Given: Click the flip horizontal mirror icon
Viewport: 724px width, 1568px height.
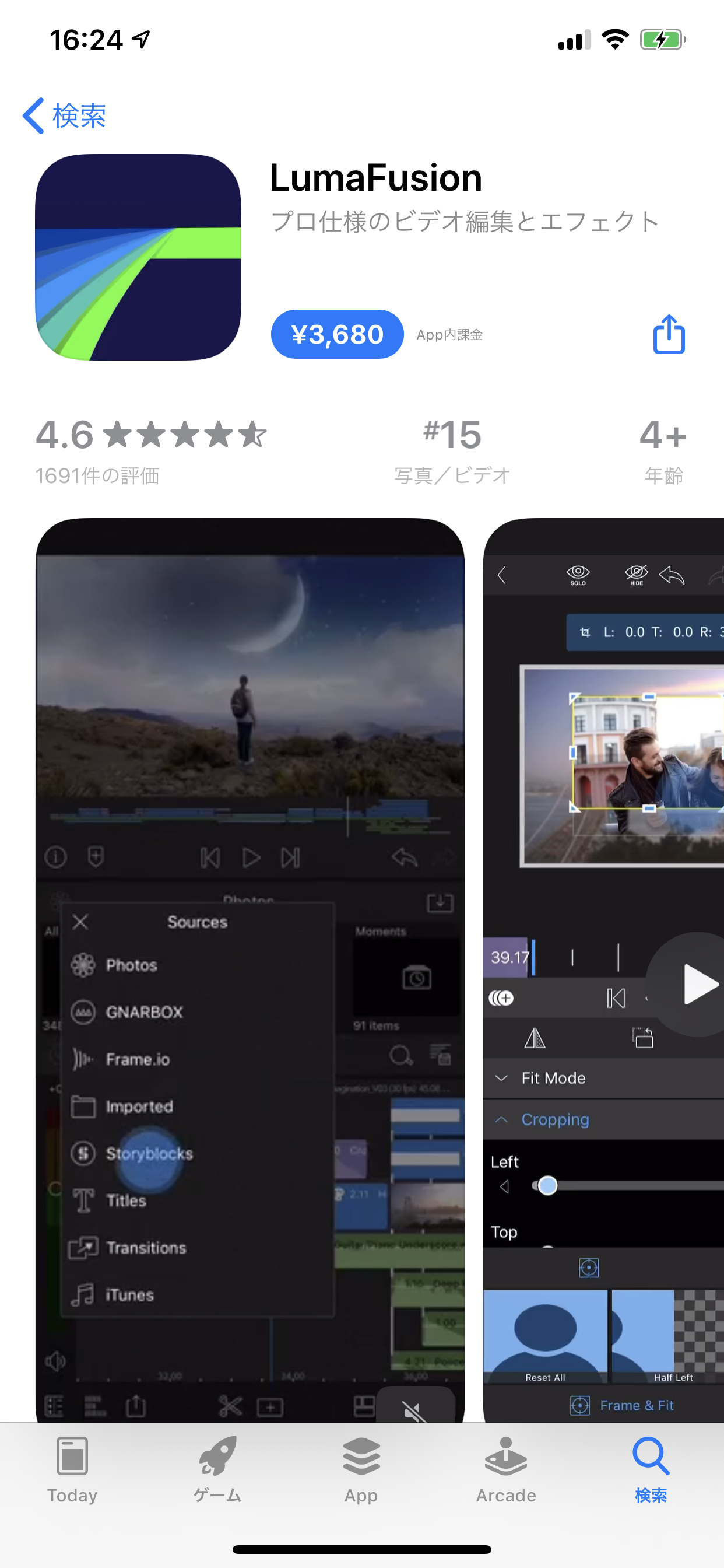Looking at the screenshot, I should [535, 1038].
